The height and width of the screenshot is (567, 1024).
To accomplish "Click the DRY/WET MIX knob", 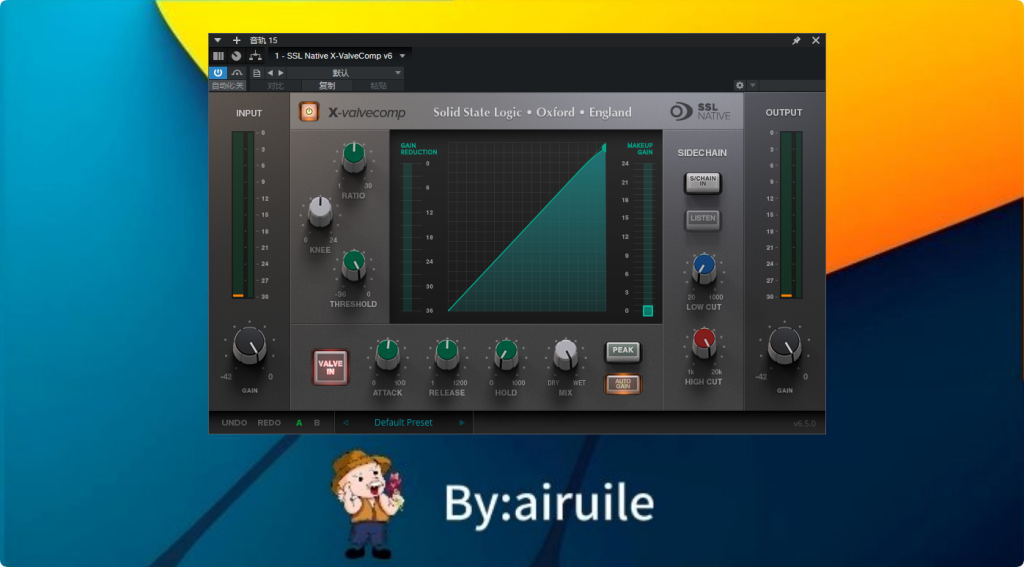I will 566,354.
